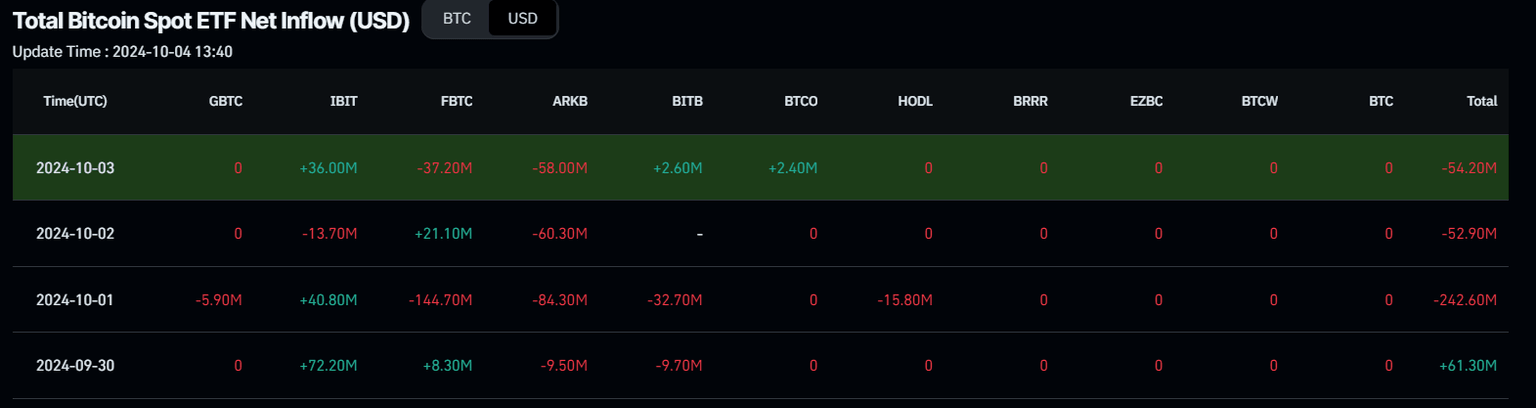Select the BTCO column header
The height and width of the screenshot is (408, 1536).
(801, 101)
